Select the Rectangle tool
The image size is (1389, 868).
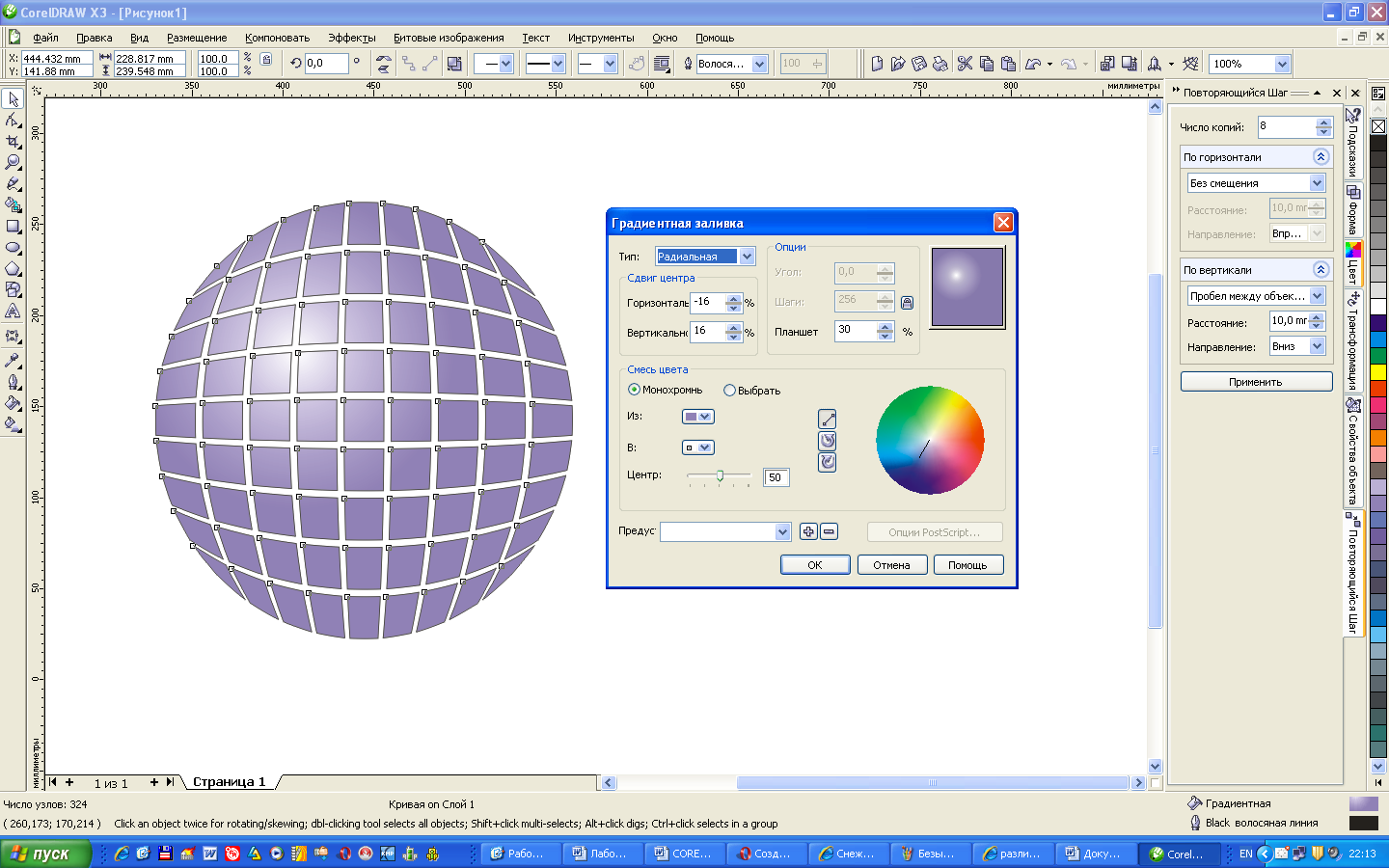(13, 227)
